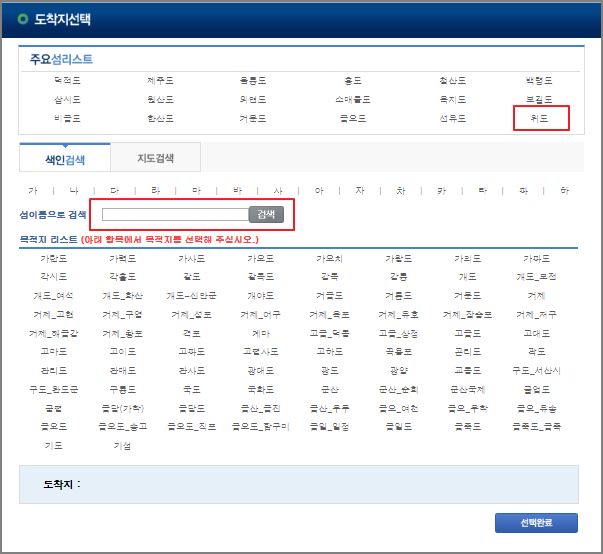
Task: Select destination 가파도
Action: click(536, 259)
